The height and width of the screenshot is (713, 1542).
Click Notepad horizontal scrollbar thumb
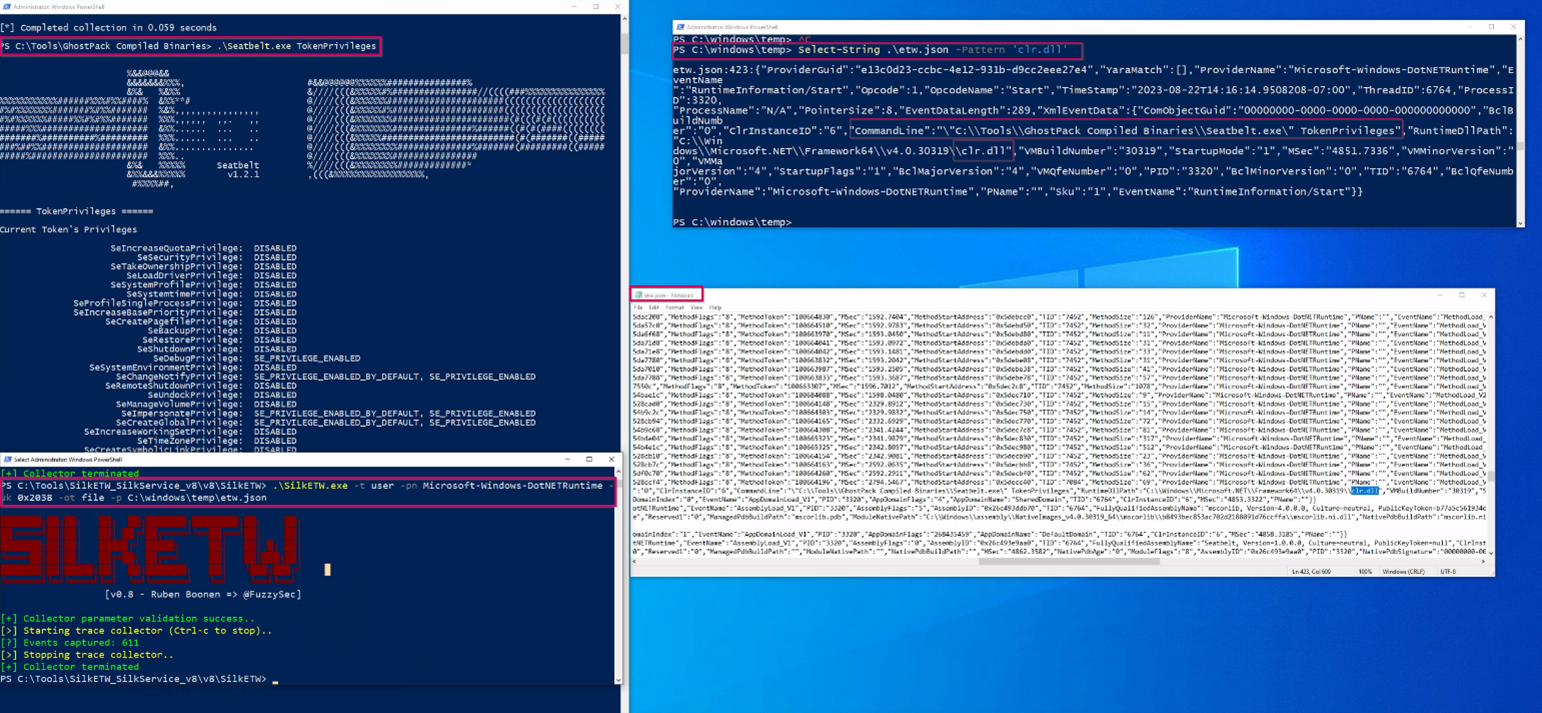[1068, 561]
